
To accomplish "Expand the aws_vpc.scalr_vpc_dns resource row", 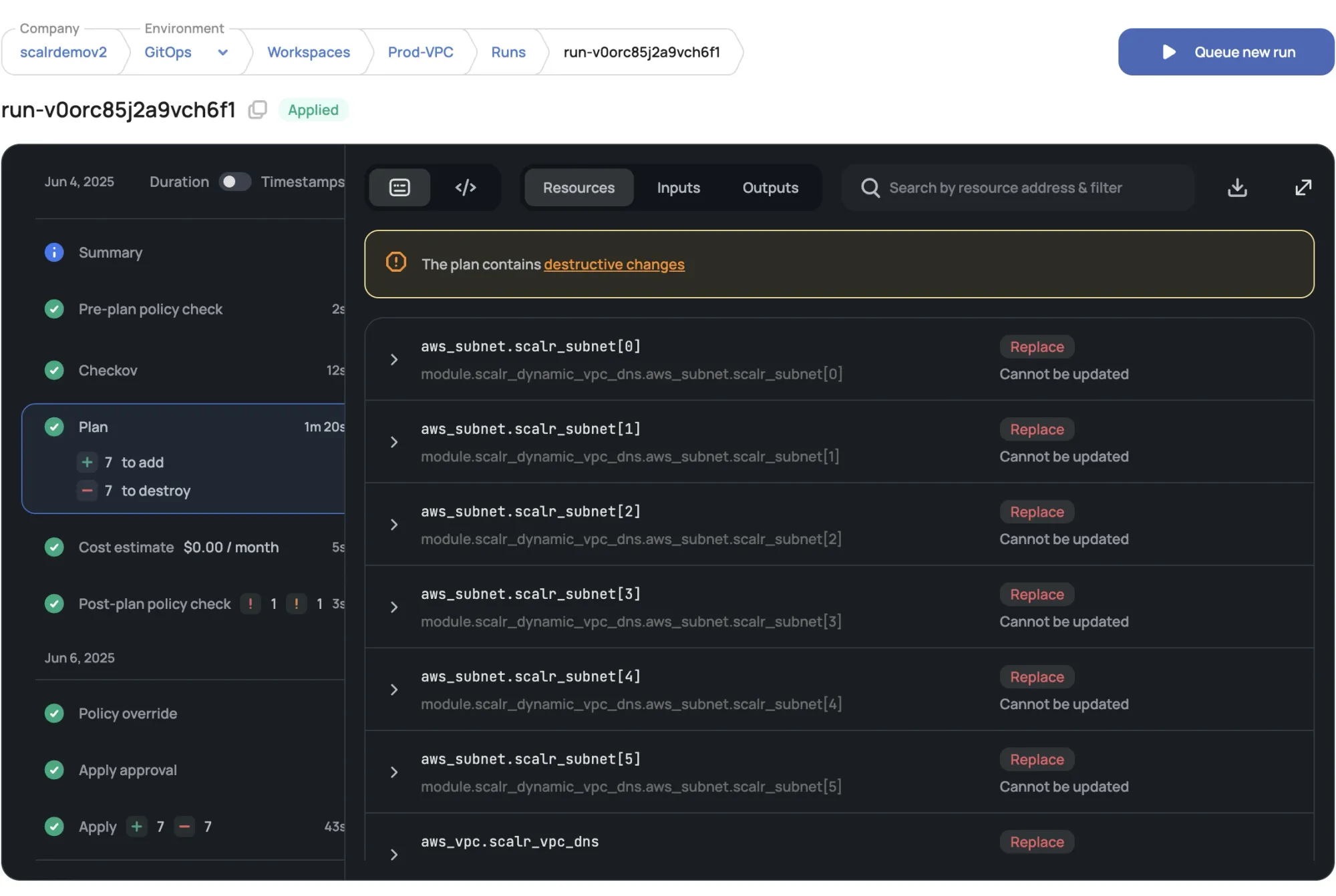I will click(x=394, y=855).
